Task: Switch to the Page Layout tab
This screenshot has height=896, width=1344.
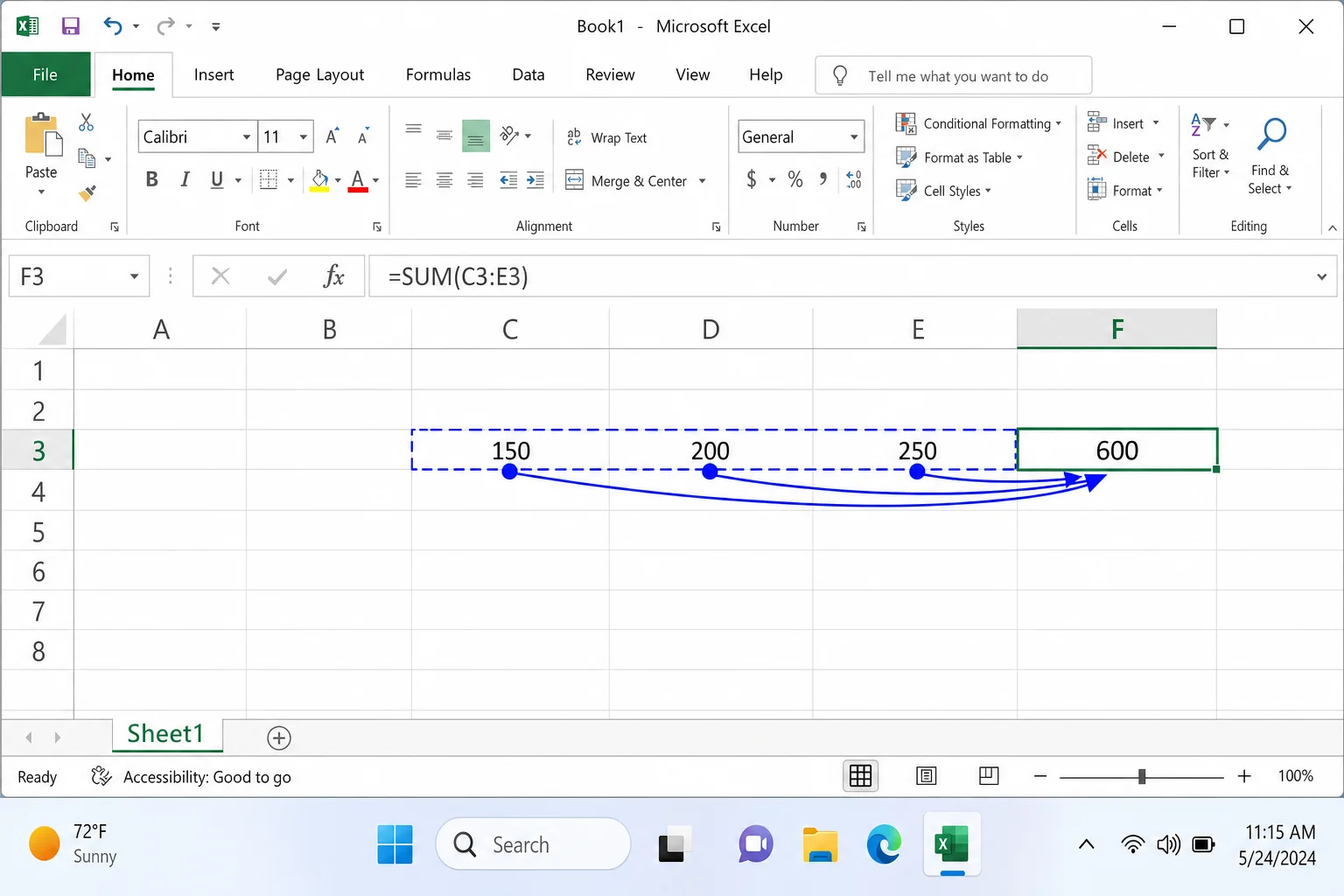Action: point(319,74)
